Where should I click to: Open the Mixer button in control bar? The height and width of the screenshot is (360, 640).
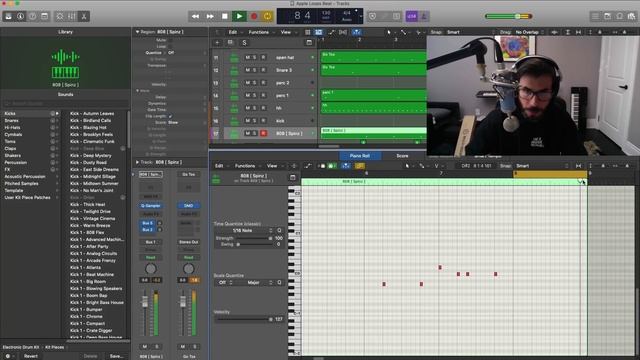click(72, 16)
